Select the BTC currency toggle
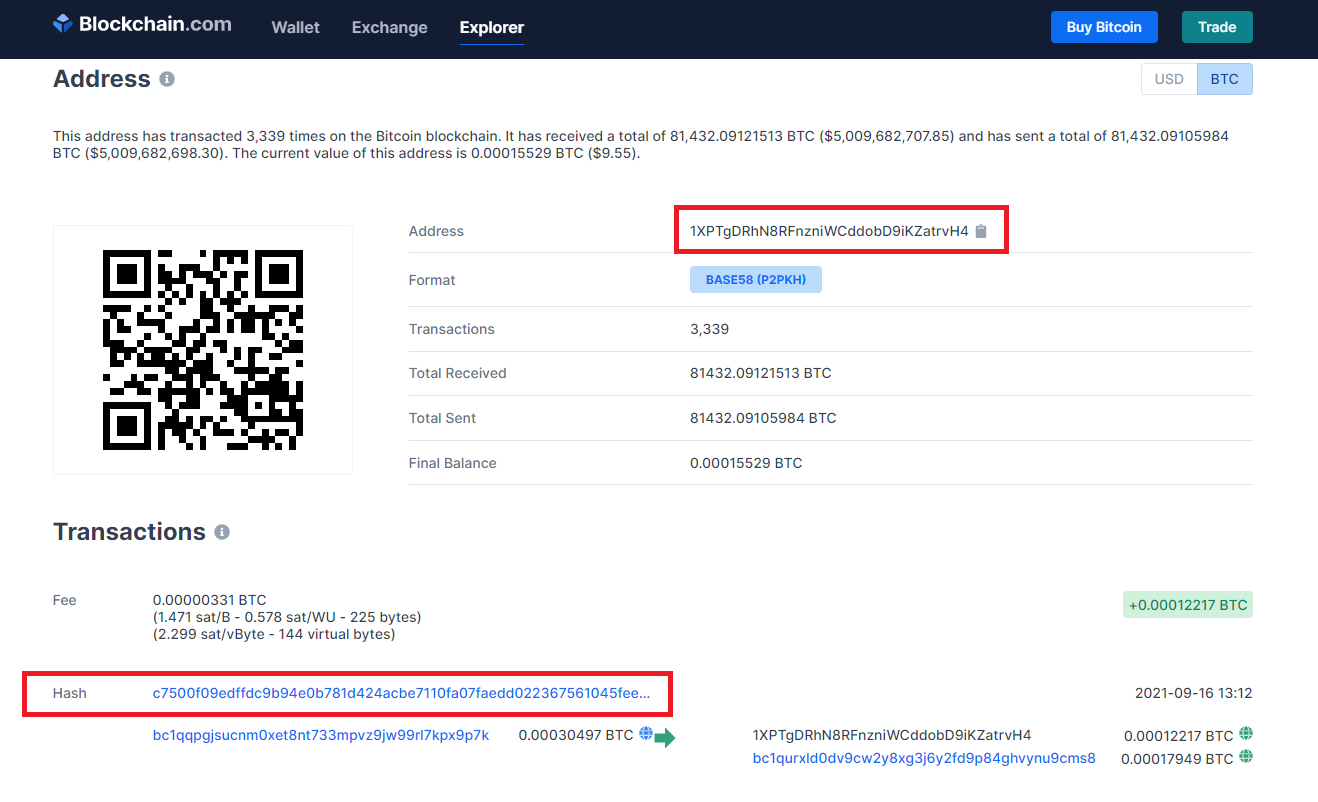The image size is (1318, 802). 1224,79
